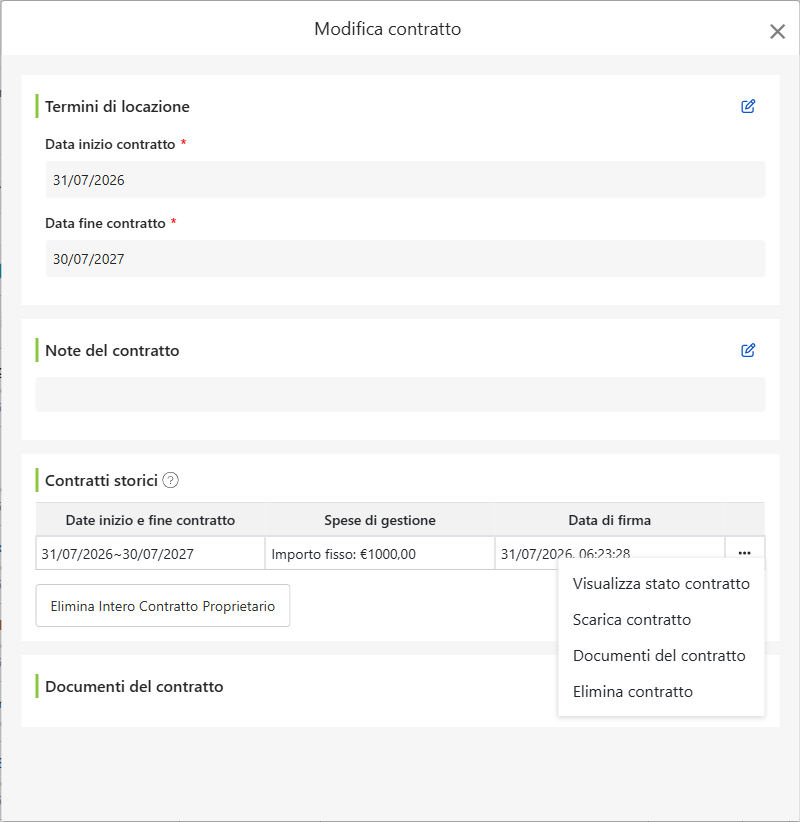Choose Scarica contratto from the menu
Viewport: 800px width, 822px height.
pos(661,620)
